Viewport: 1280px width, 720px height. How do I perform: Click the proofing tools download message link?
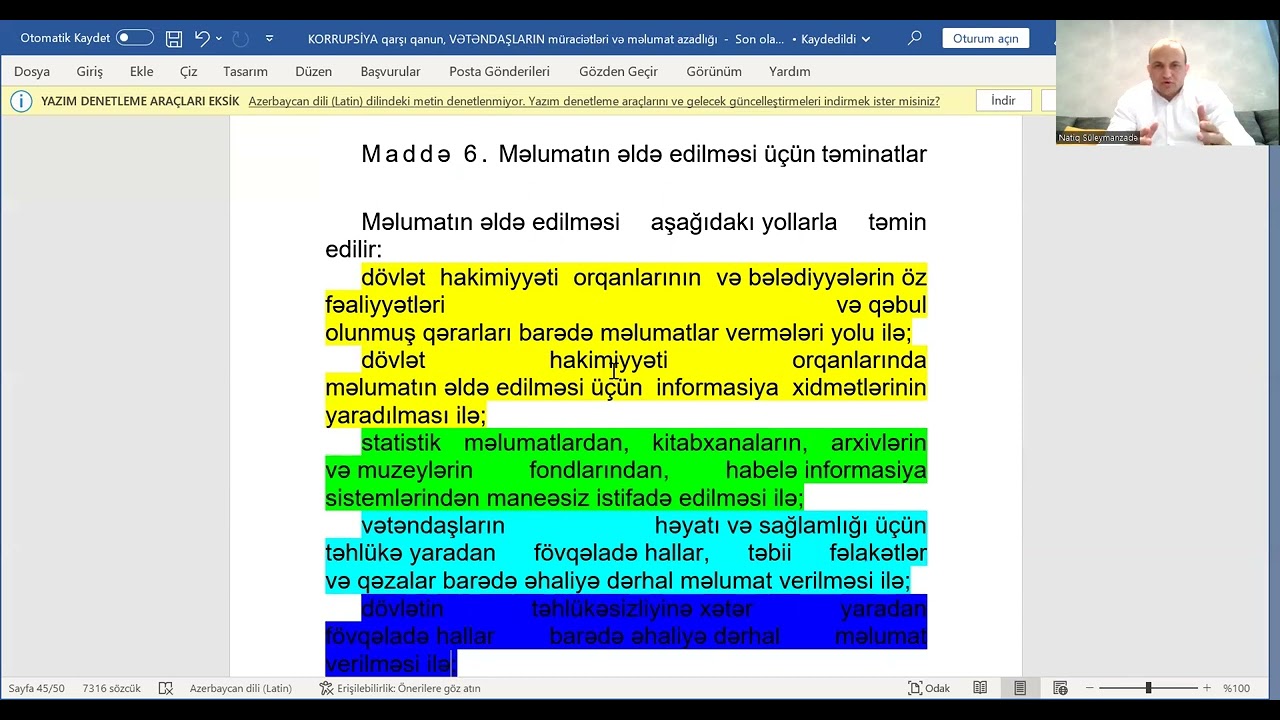(x=594, y=101)
